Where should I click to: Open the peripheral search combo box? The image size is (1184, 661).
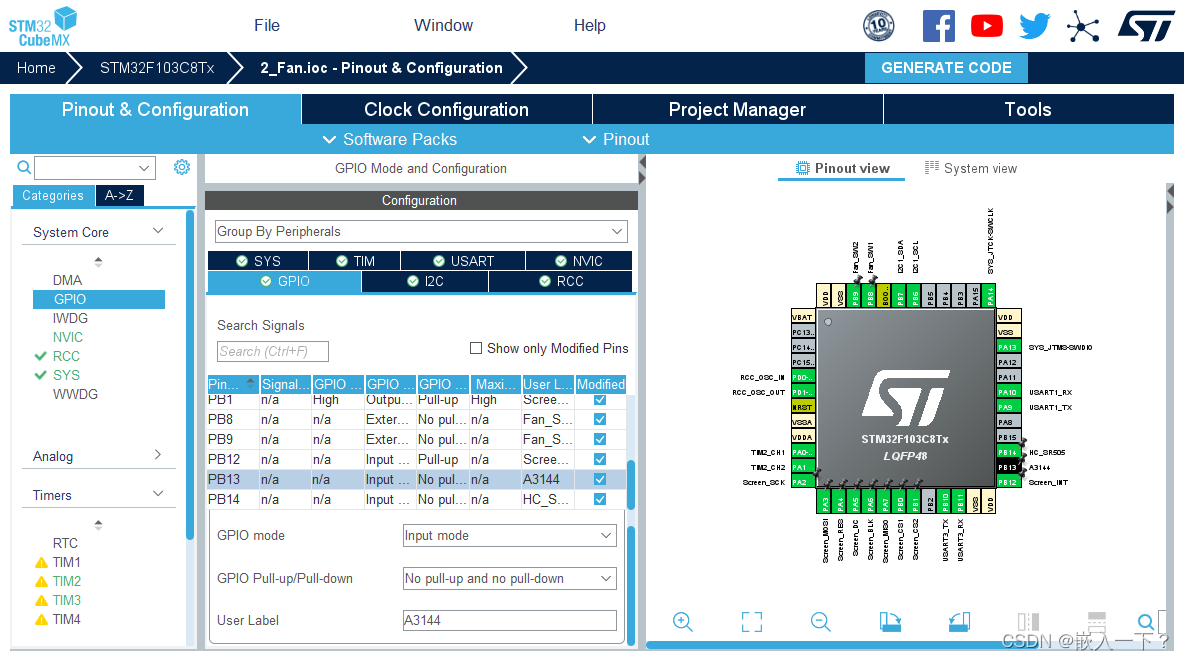95,168
